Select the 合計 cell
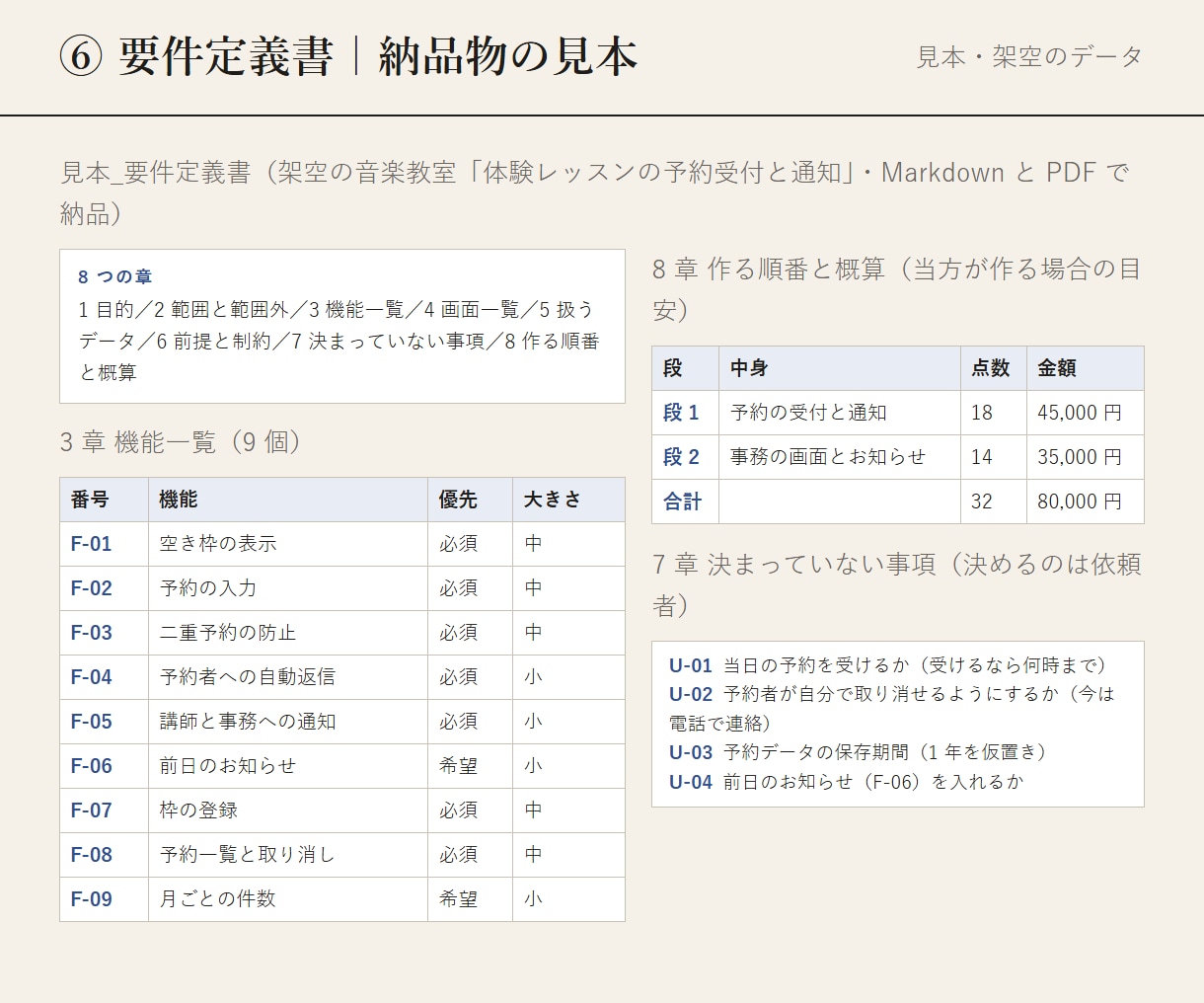The image size is (1204, 1003). click(685, 501)
